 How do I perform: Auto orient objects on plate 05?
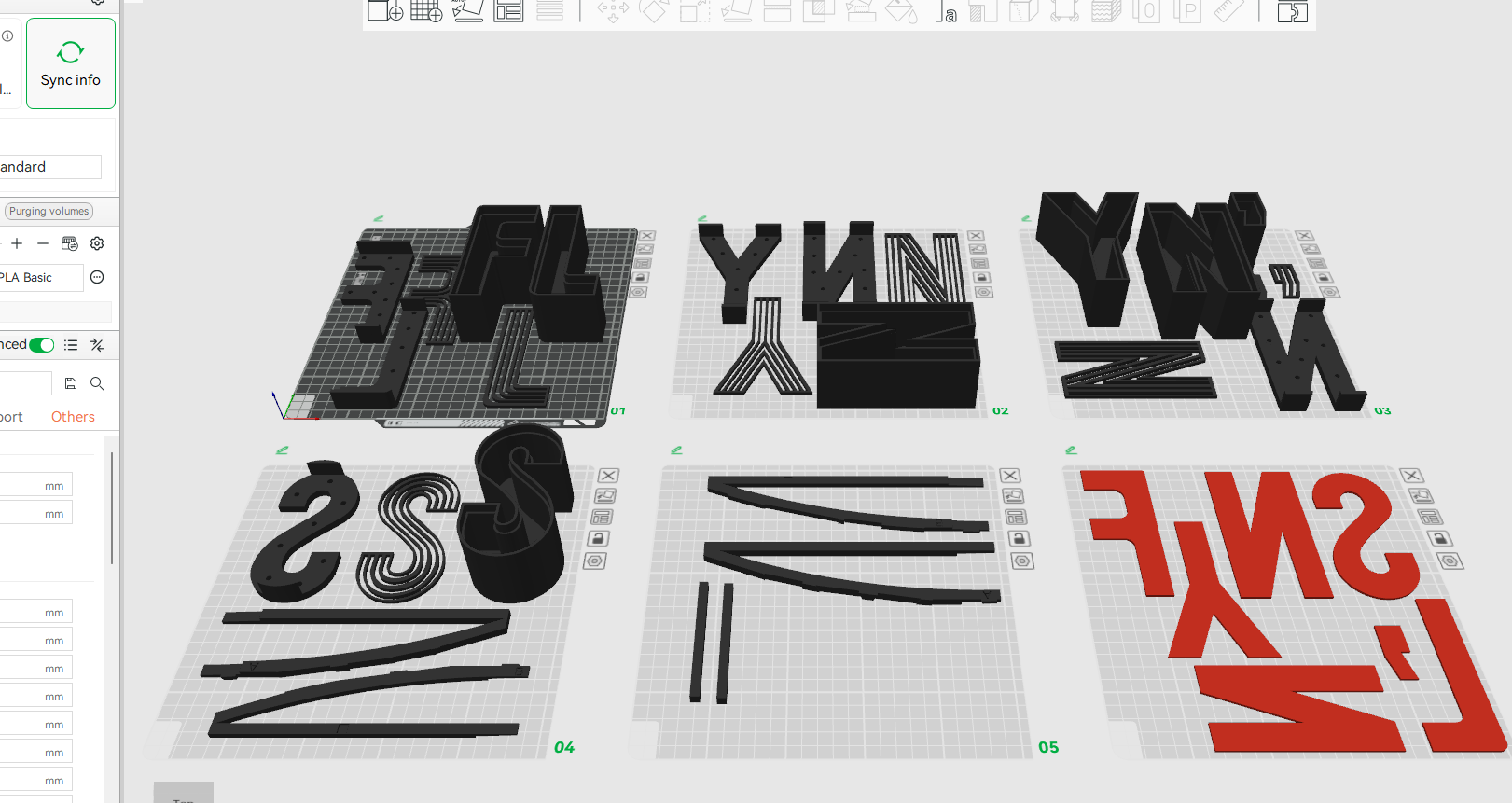(x=1012, y=496)
